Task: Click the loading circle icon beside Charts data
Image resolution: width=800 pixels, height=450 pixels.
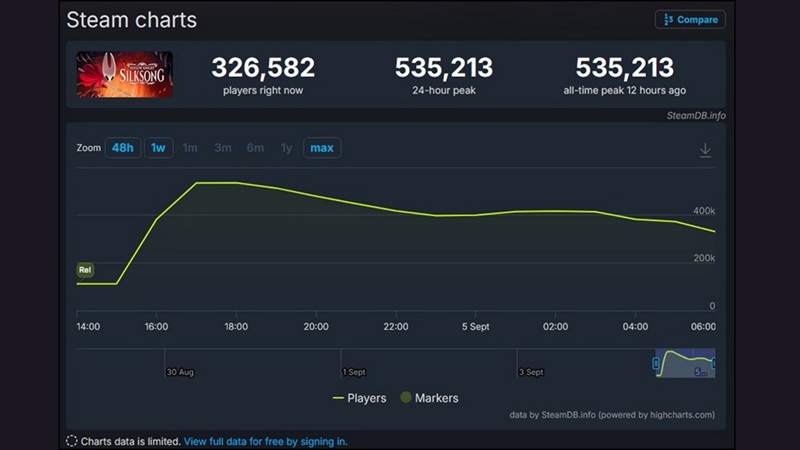Action: [x=71, y=441]
